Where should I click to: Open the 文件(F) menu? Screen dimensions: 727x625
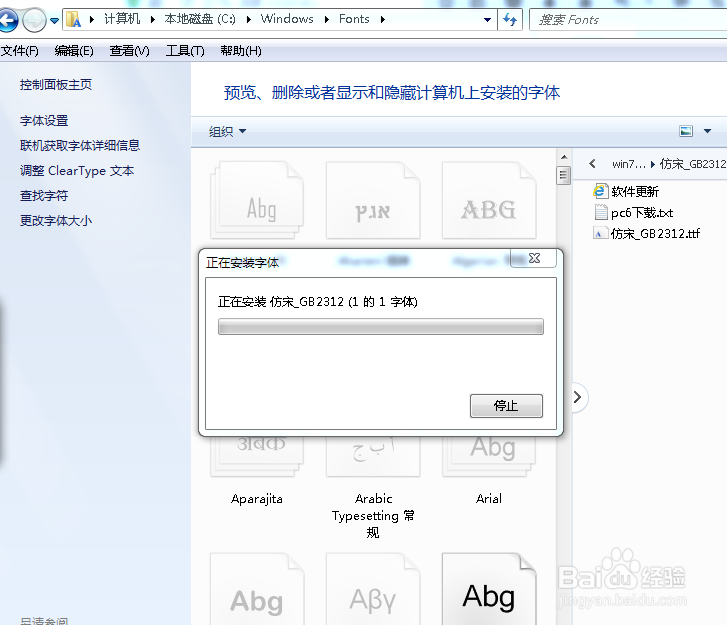[x=19, y=51]
